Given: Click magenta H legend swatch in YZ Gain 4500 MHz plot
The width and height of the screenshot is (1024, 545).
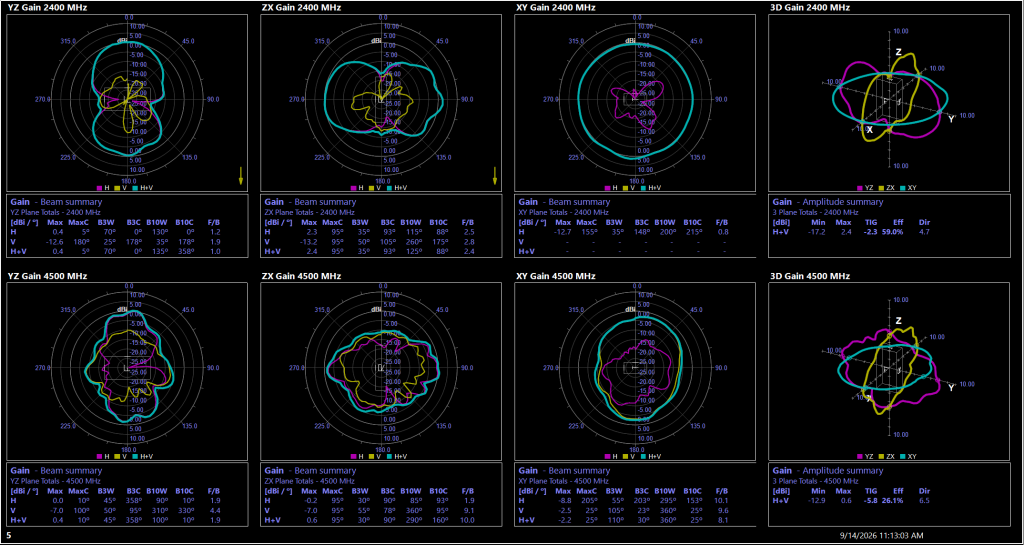Looking at the screenshot, I should (x=99, y=456).
